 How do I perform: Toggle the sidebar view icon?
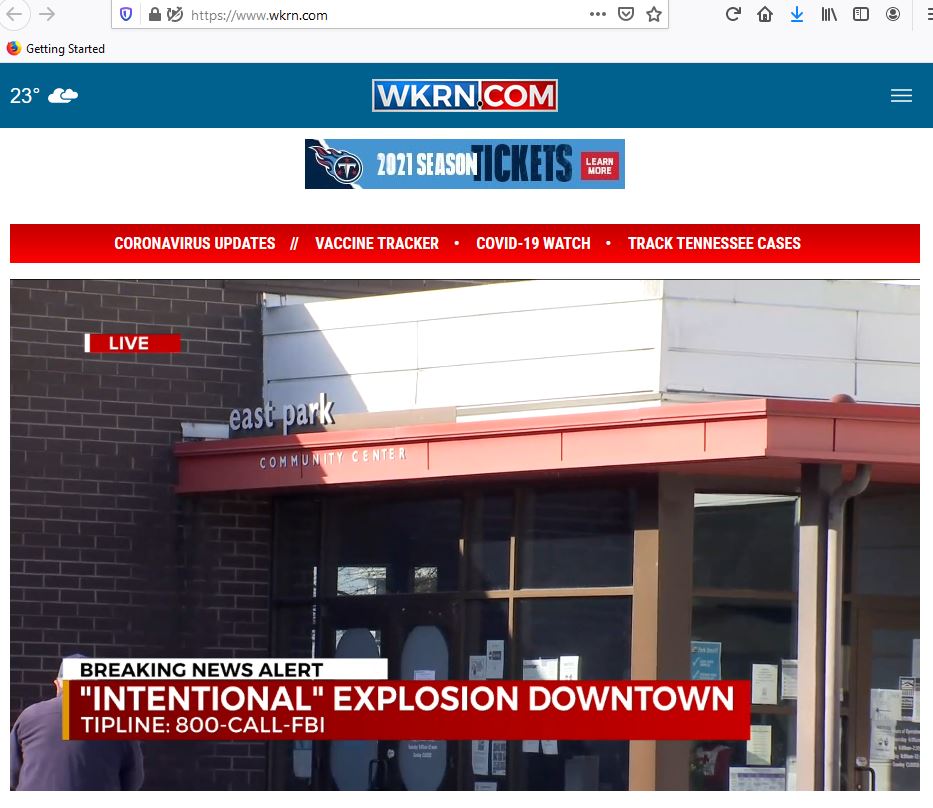point(861,15)
